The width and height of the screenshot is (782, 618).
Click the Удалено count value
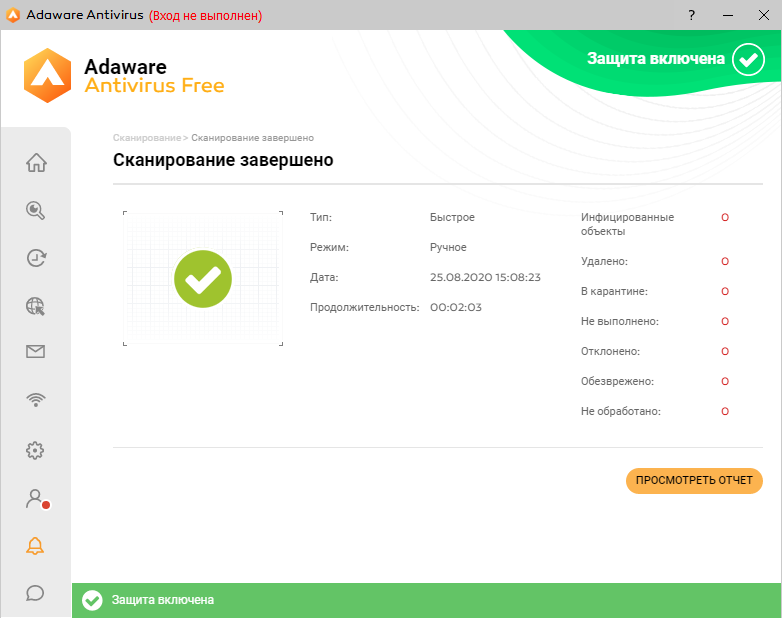[725, 261]
